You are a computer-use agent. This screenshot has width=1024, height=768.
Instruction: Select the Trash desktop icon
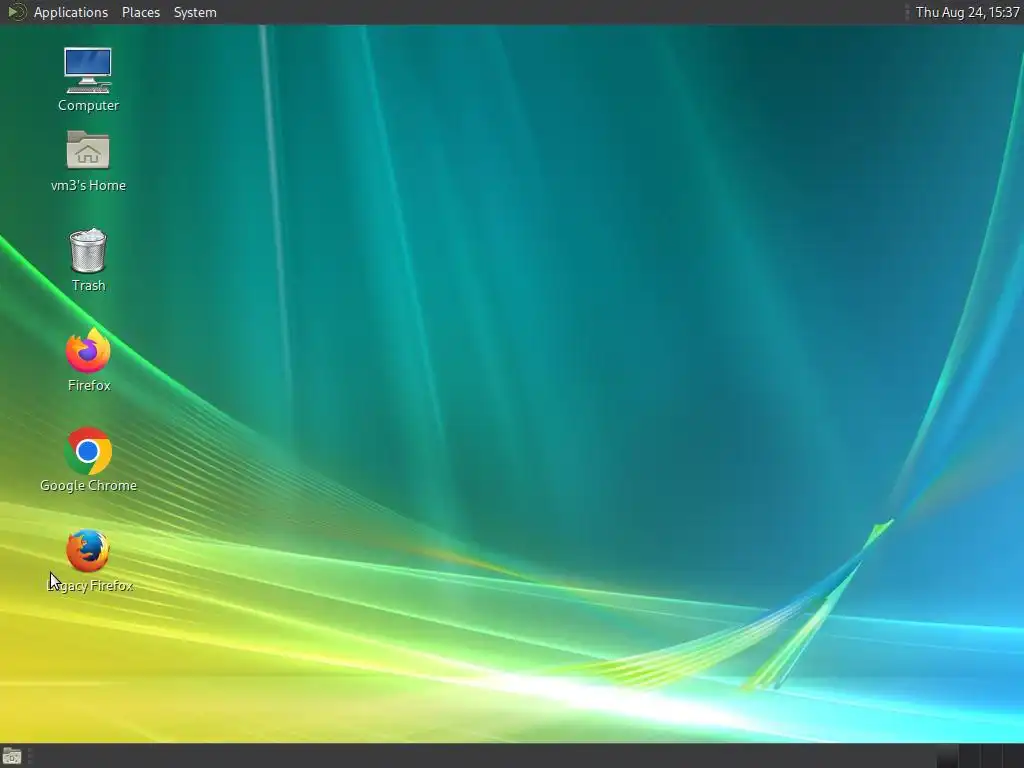click(88, 260)
